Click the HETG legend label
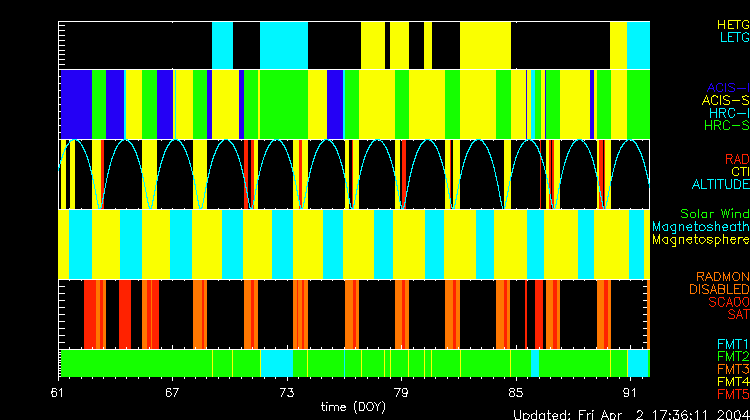The image size is (750, 420). [732, 23]
